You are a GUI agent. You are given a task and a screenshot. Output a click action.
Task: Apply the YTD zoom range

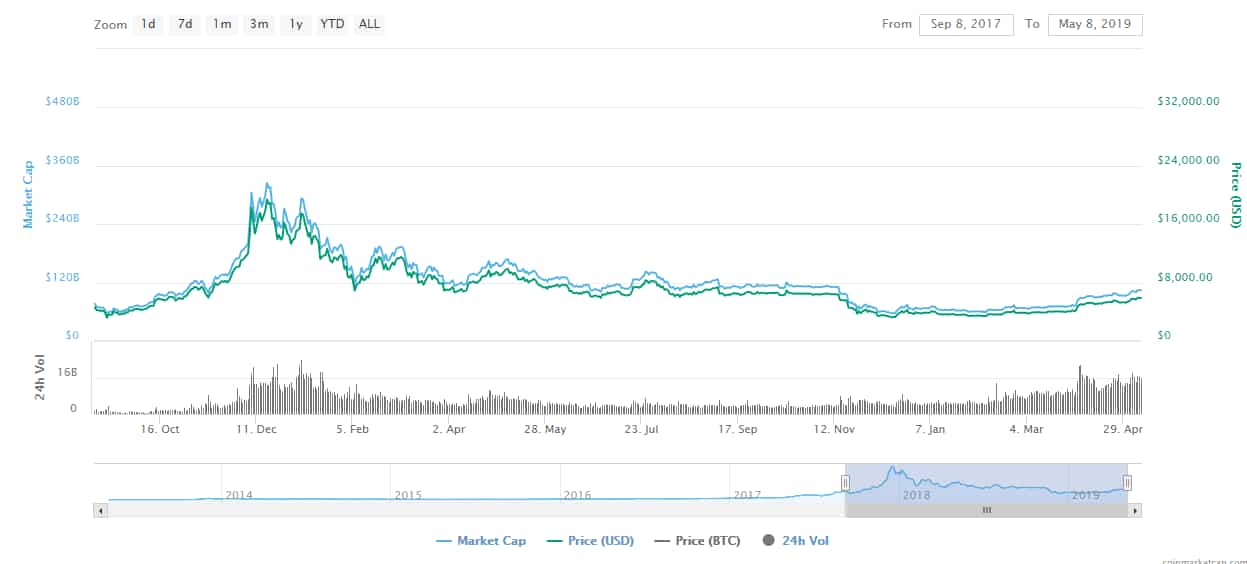tap(332, 24)
